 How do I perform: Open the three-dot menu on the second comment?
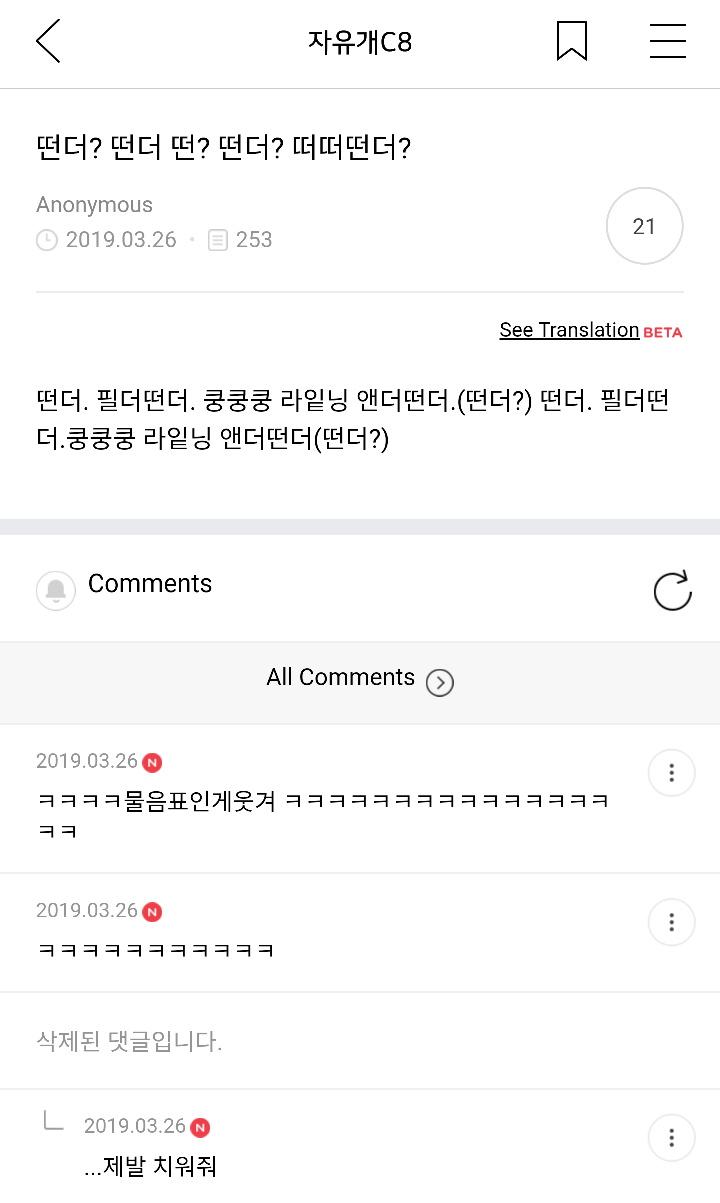pyautogui.click(x=671, y=922)
